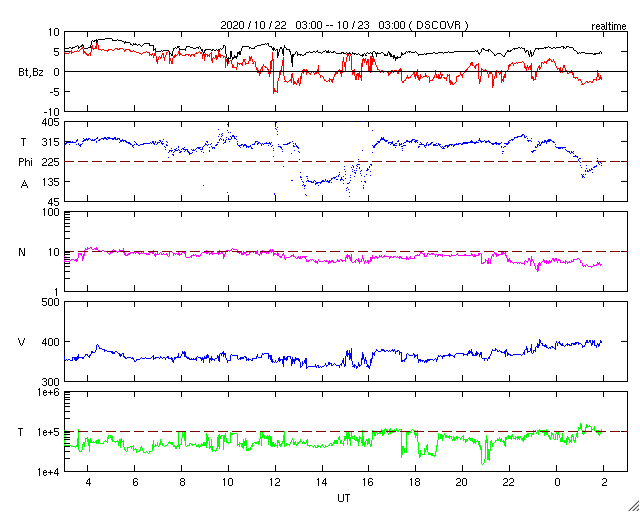Click the '6' hour tick on UT axis
640x512 pixels.
point(135,482)
